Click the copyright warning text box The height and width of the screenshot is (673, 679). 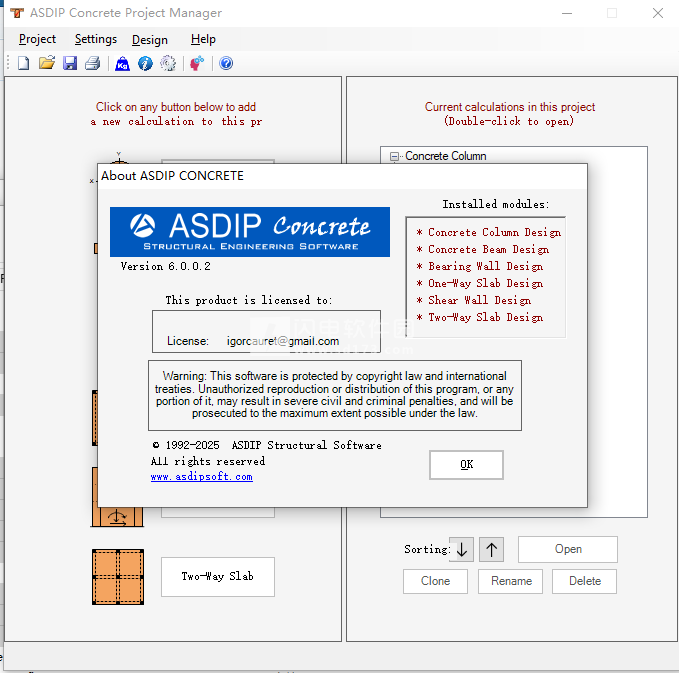[335, 395]
